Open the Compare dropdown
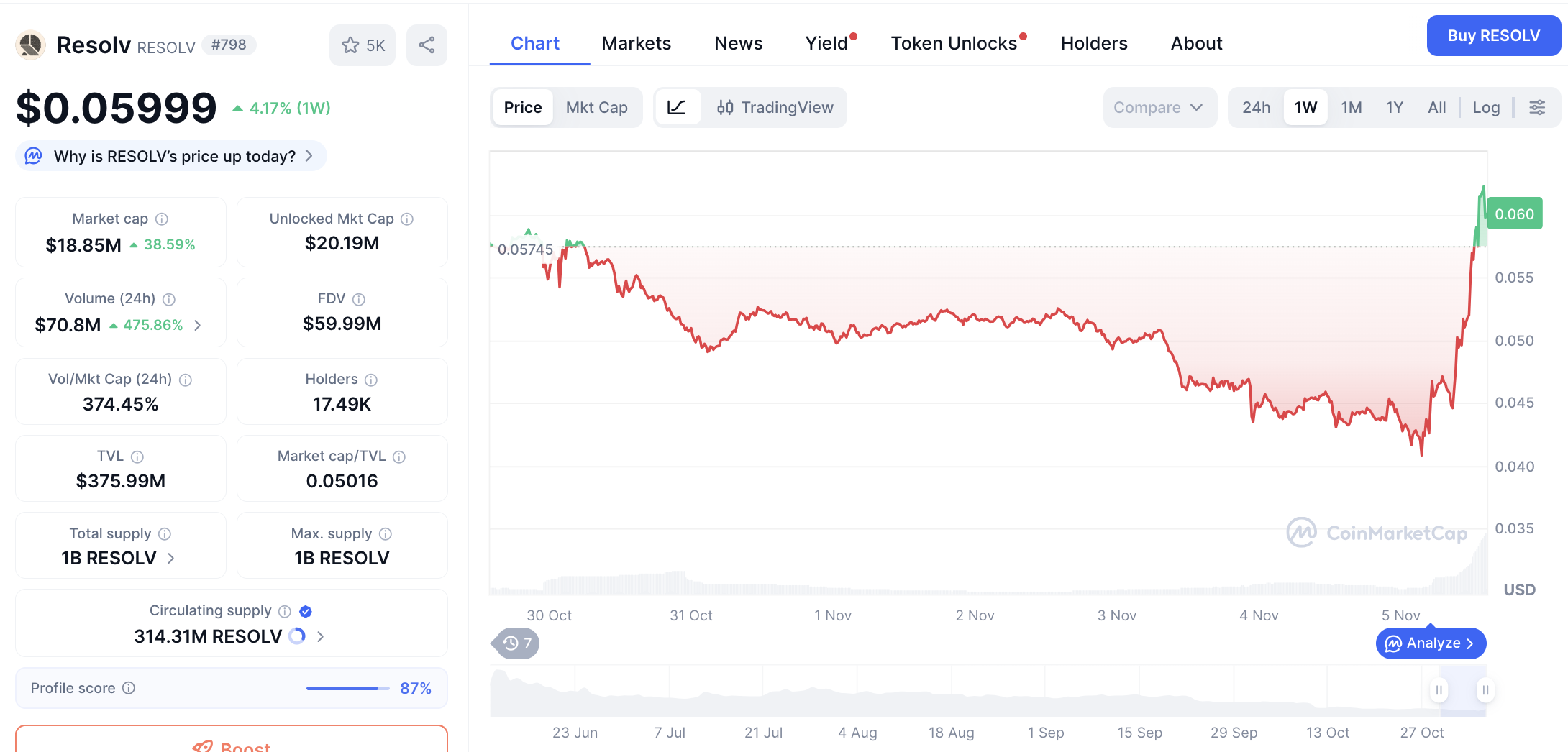The image size is (1568, 752). 1158,108
